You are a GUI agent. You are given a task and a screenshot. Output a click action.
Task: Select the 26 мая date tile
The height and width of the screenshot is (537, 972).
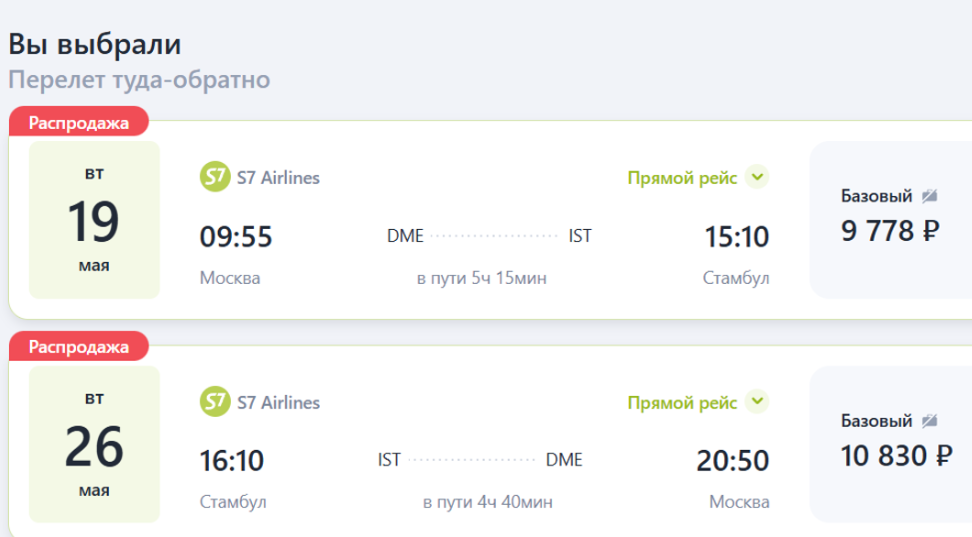(x=94, y=444)
